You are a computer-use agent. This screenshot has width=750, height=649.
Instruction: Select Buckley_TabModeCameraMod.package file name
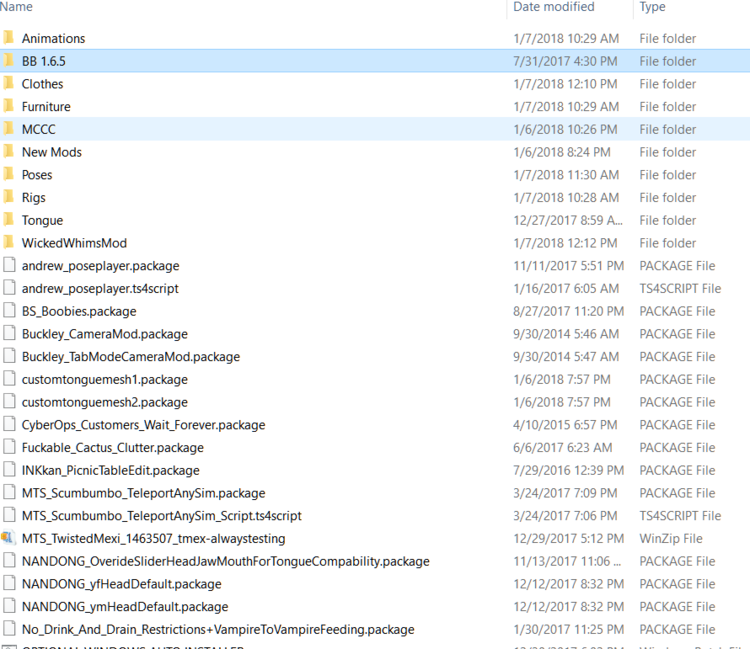(x=131, y=357)
